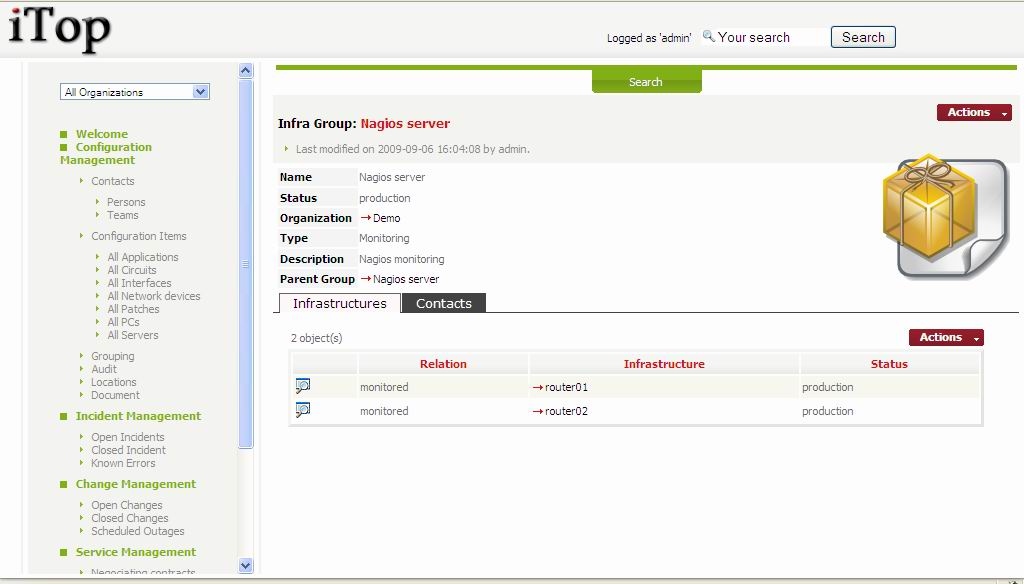Select All Network devices in the sidebar

pyautogui.click(x=154, y=296)
